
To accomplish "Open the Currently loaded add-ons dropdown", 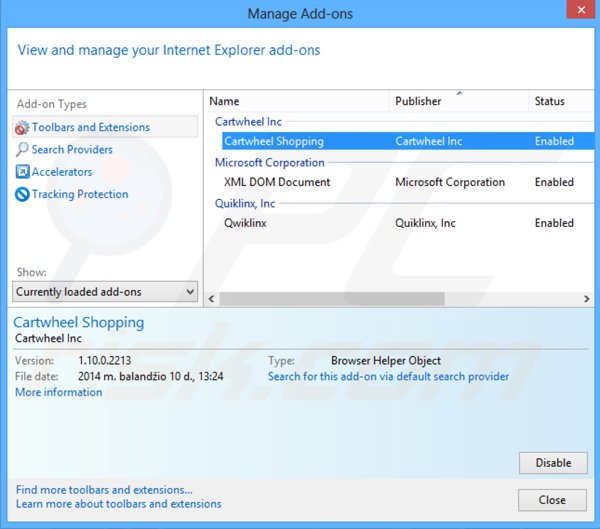I will tap(105, 292).
